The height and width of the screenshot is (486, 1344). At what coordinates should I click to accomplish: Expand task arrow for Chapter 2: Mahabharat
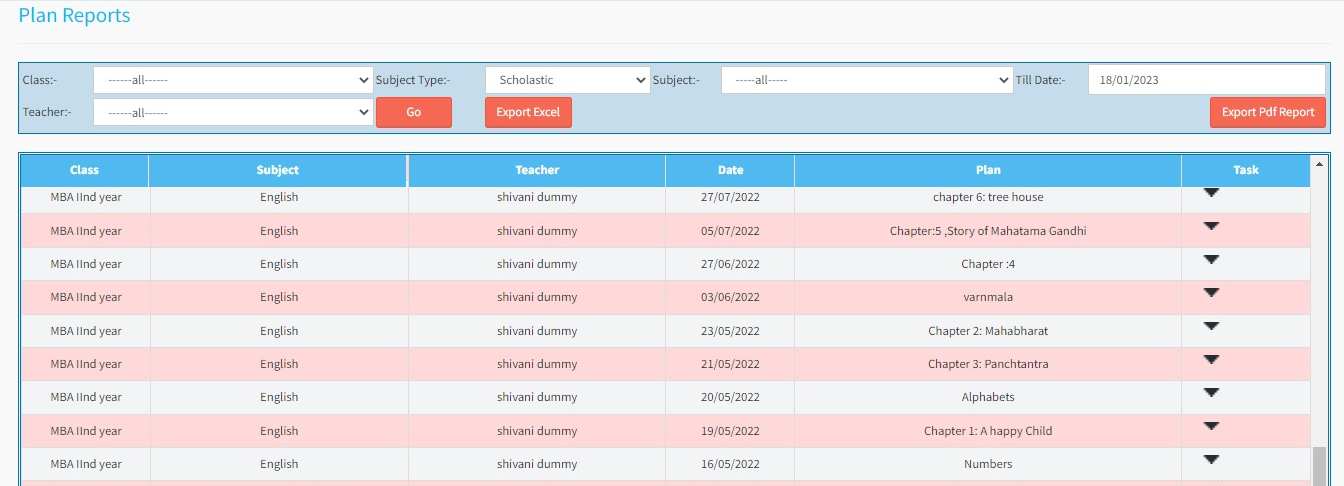(x=1211, y=326)
